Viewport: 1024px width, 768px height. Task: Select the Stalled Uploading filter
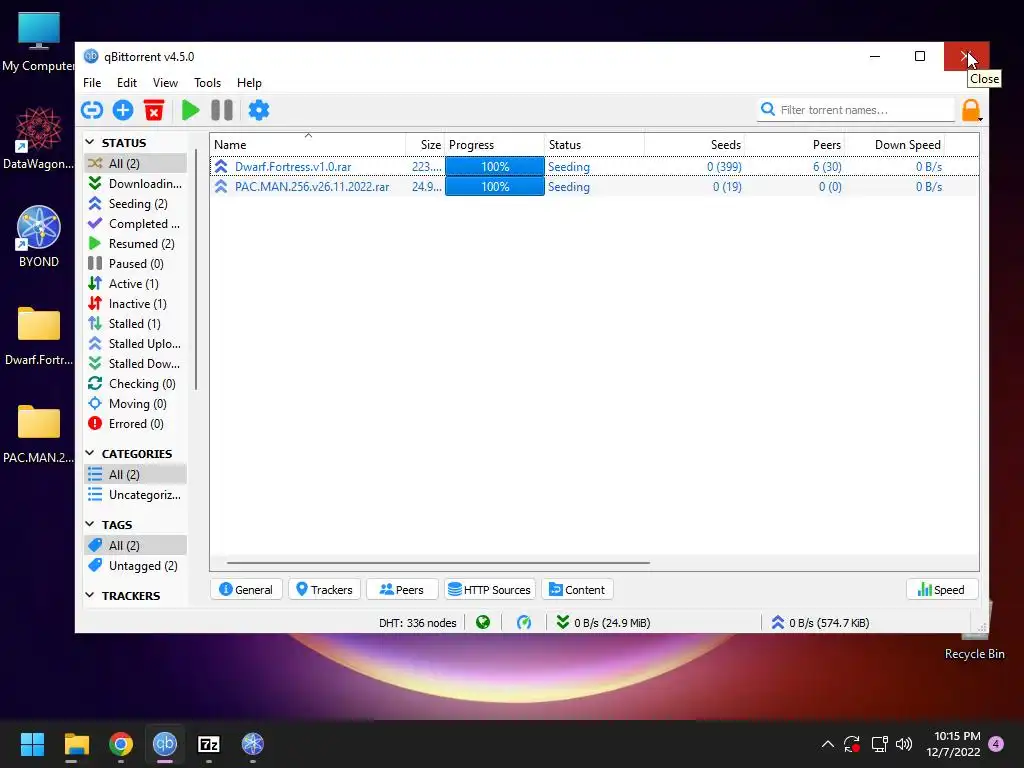click(135, 344)
